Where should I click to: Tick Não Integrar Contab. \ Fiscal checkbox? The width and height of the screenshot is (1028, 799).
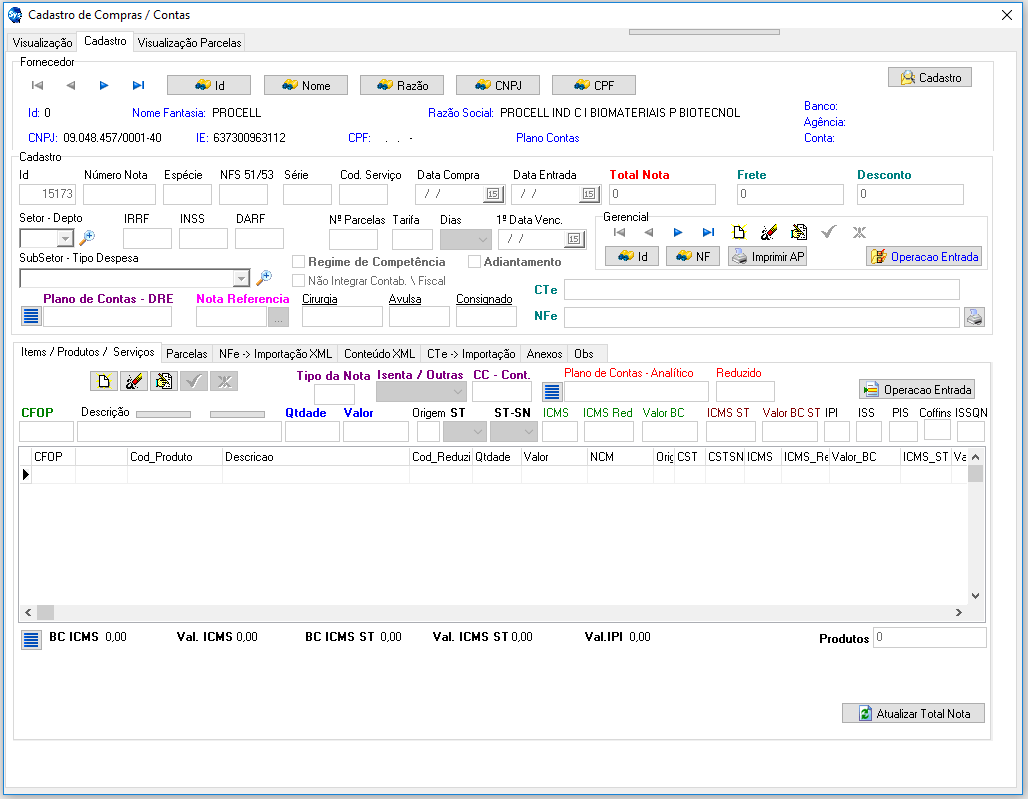pos(298,281)
